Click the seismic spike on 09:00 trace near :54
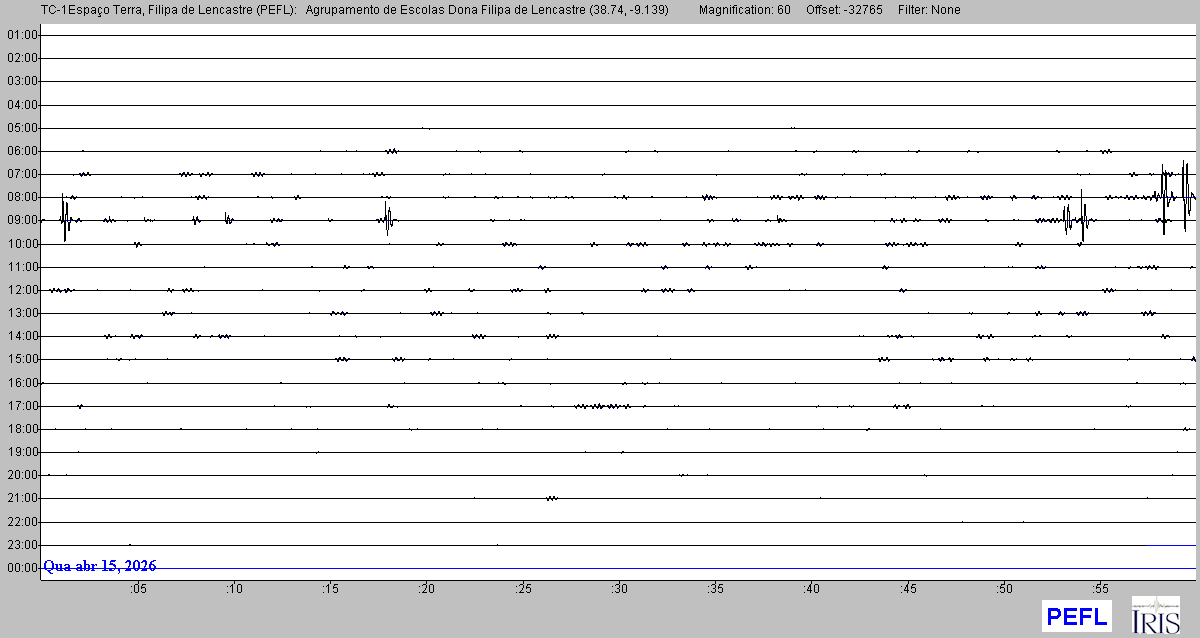The height and width of the screenshot is (638, 1200). coord(1067,219)
